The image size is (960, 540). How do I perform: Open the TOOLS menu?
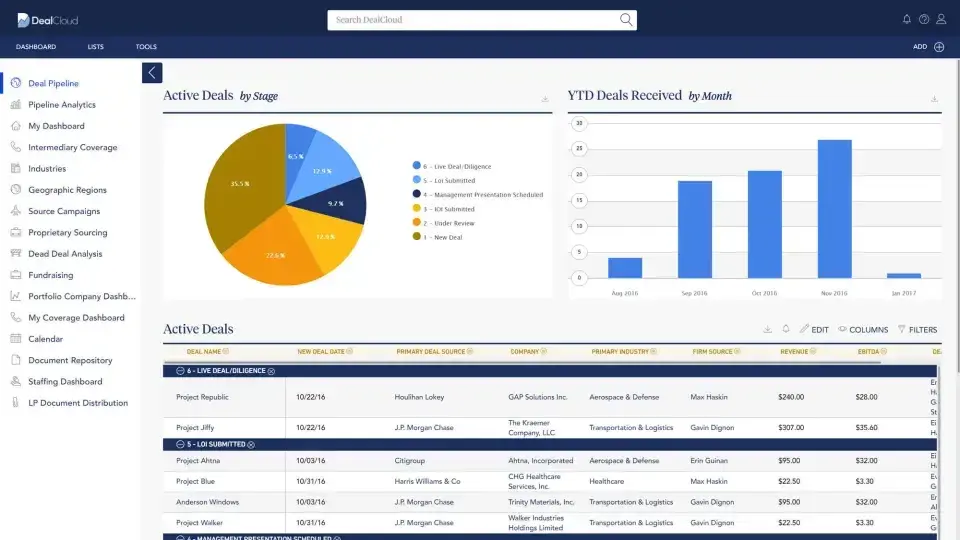click(146, 47)
